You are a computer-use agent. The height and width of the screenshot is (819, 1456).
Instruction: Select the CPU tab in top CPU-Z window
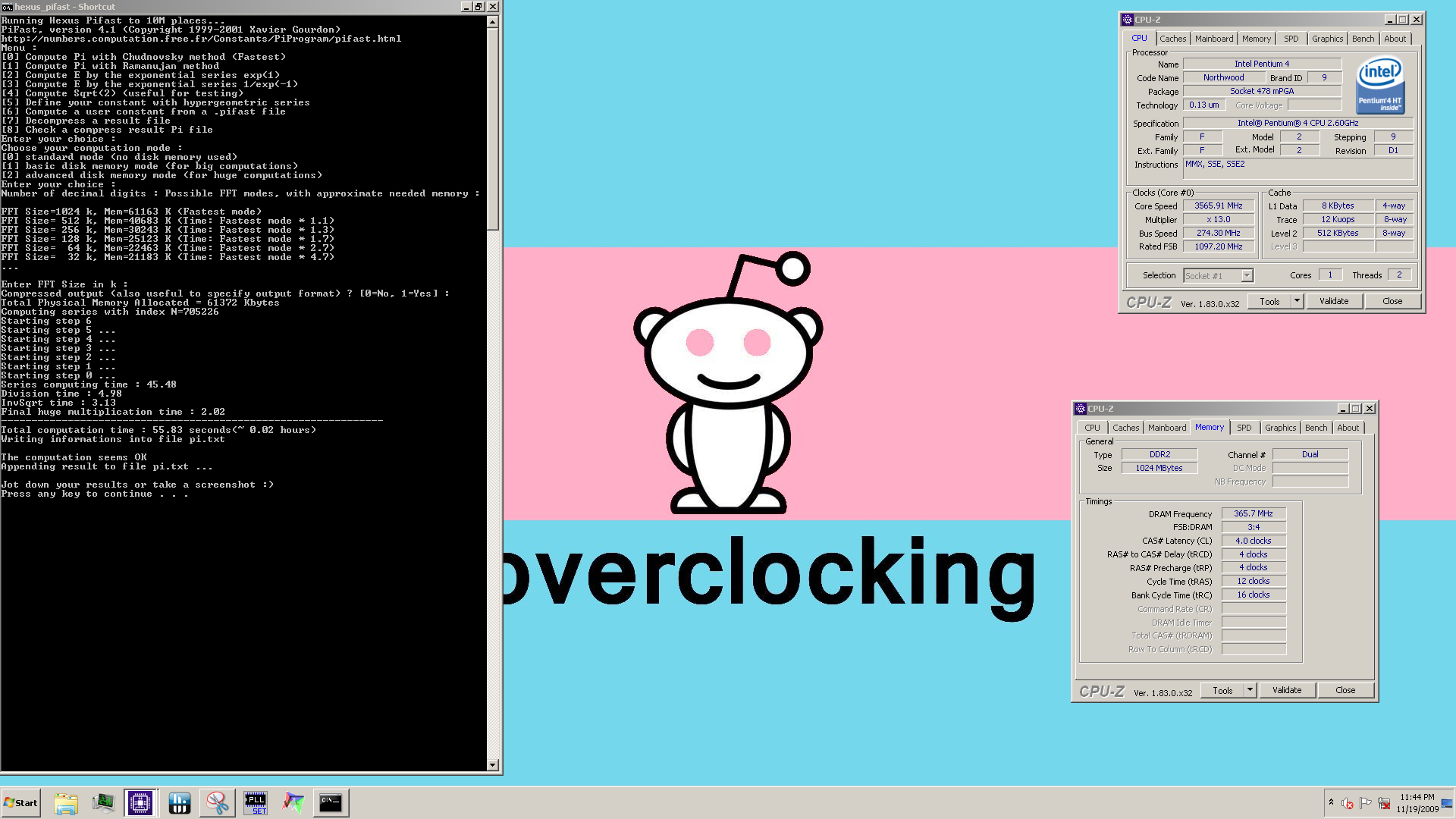[x=1139, y=38]
